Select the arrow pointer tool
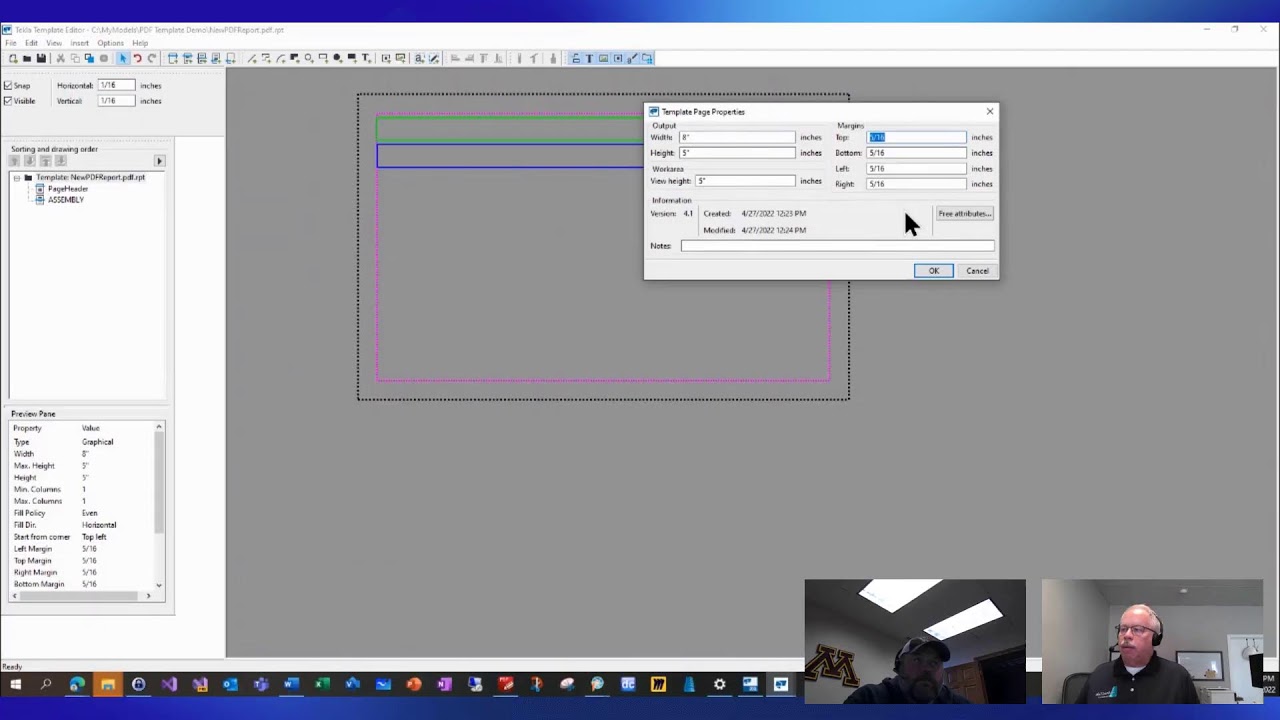Viewport: 1280px width, 720px height. (123, 58)
